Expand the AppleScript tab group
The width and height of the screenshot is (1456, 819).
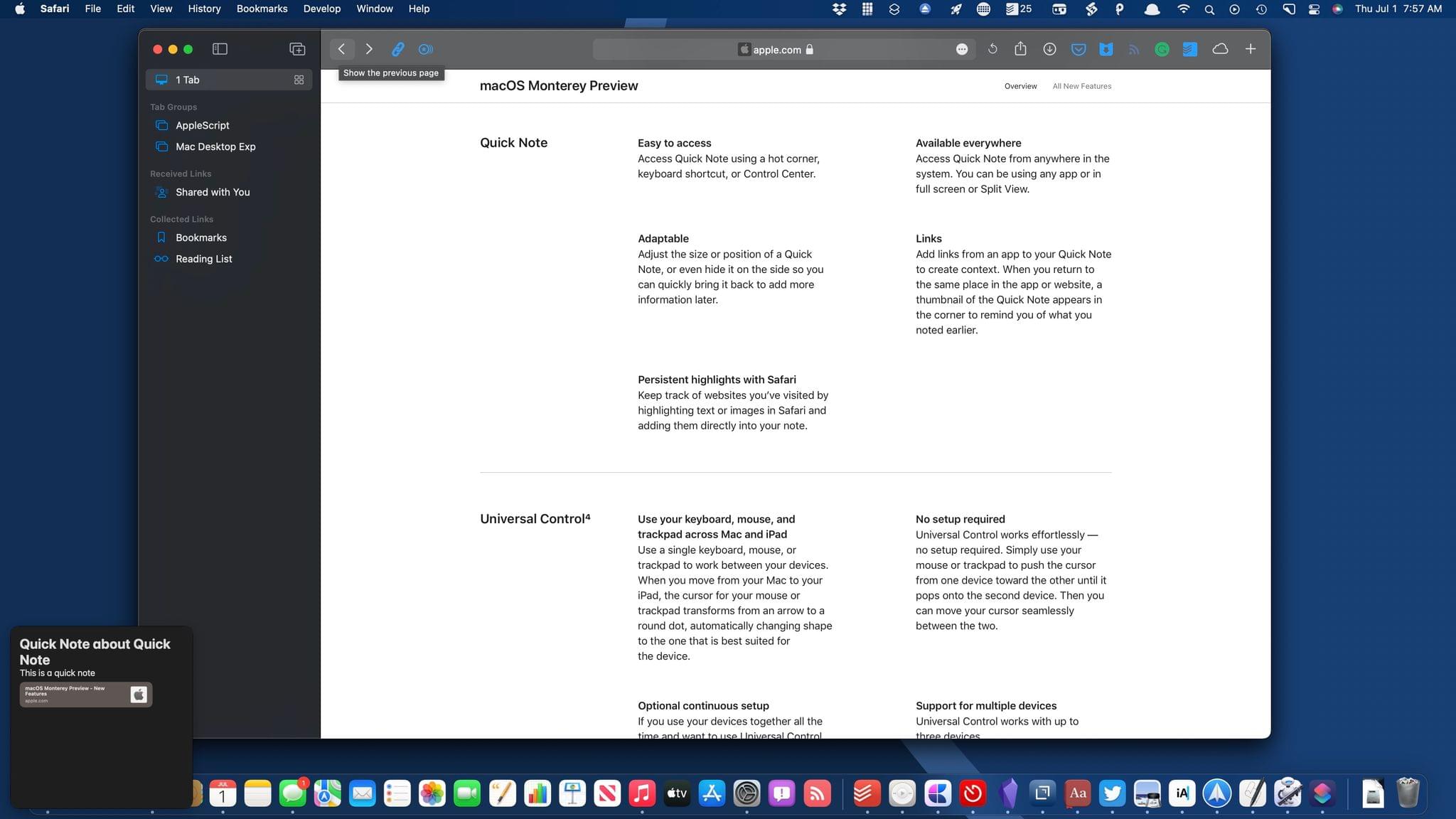point(202,125)
